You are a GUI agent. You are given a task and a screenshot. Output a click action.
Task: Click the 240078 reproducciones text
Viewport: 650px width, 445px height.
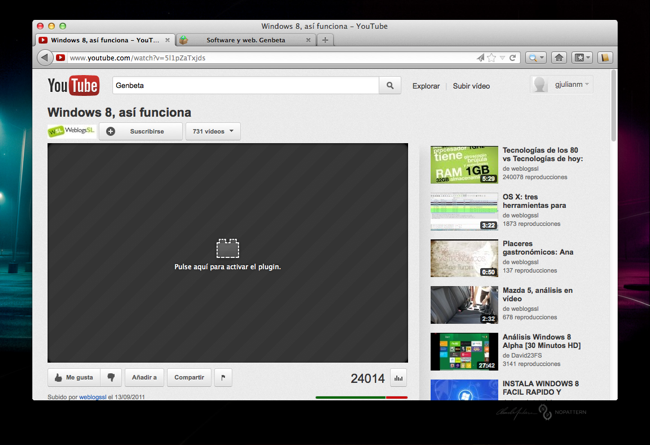pyautogui.click(x=535, y=177)
